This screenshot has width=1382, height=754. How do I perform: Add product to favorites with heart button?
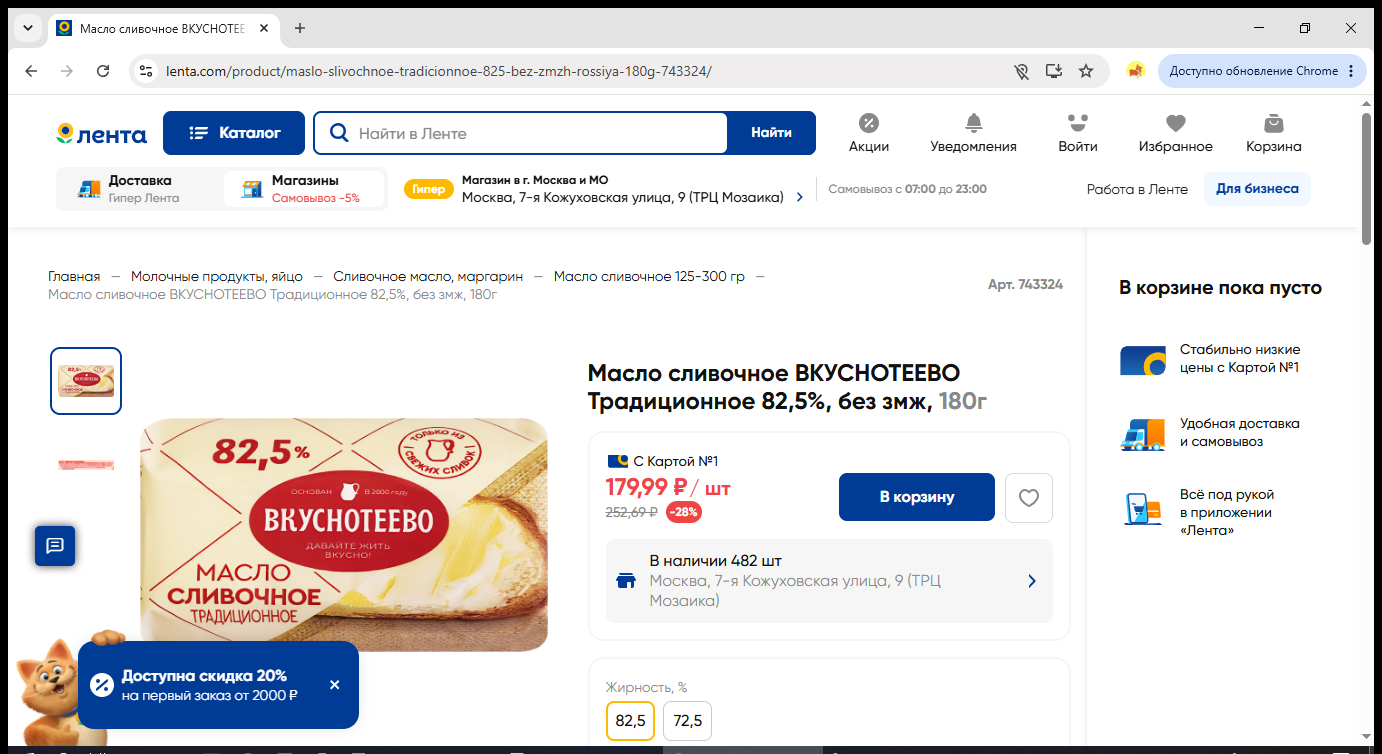click(x=1029, y=497)
